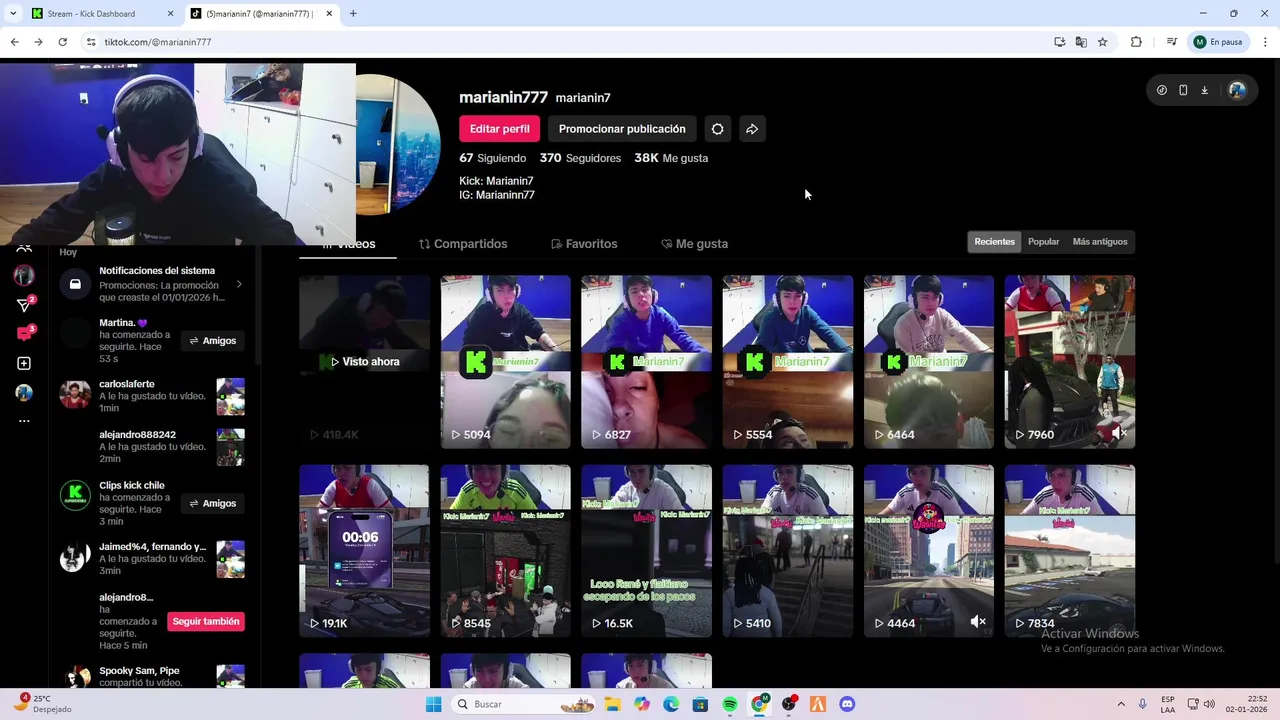This screenshot has height=720, width=1280.
Task: Click the share profile arrow icon
Action: tap(752, 129)
